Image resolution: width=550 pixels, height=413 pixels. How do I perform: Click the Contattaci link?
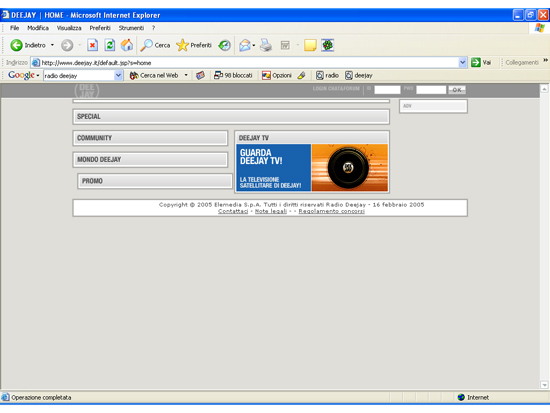coord(233,211)
